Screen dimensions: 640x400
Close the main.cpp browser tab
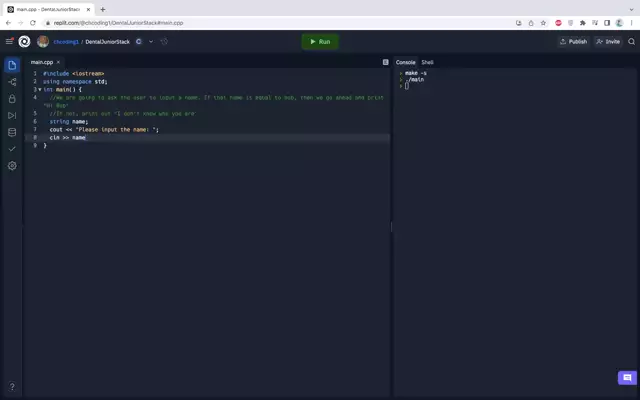(x=88, y=9)
